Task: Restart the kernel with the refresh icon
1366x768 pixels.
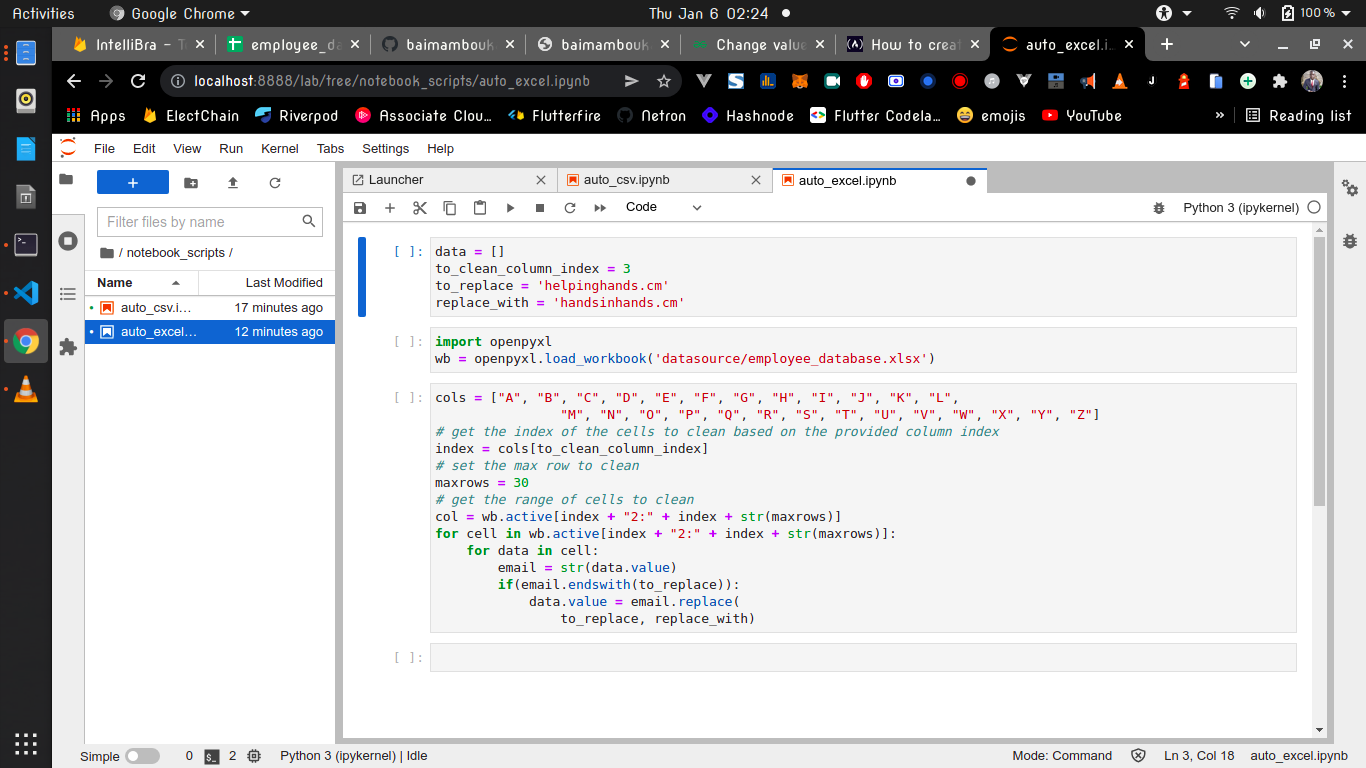Action: [x=569, y=207]
